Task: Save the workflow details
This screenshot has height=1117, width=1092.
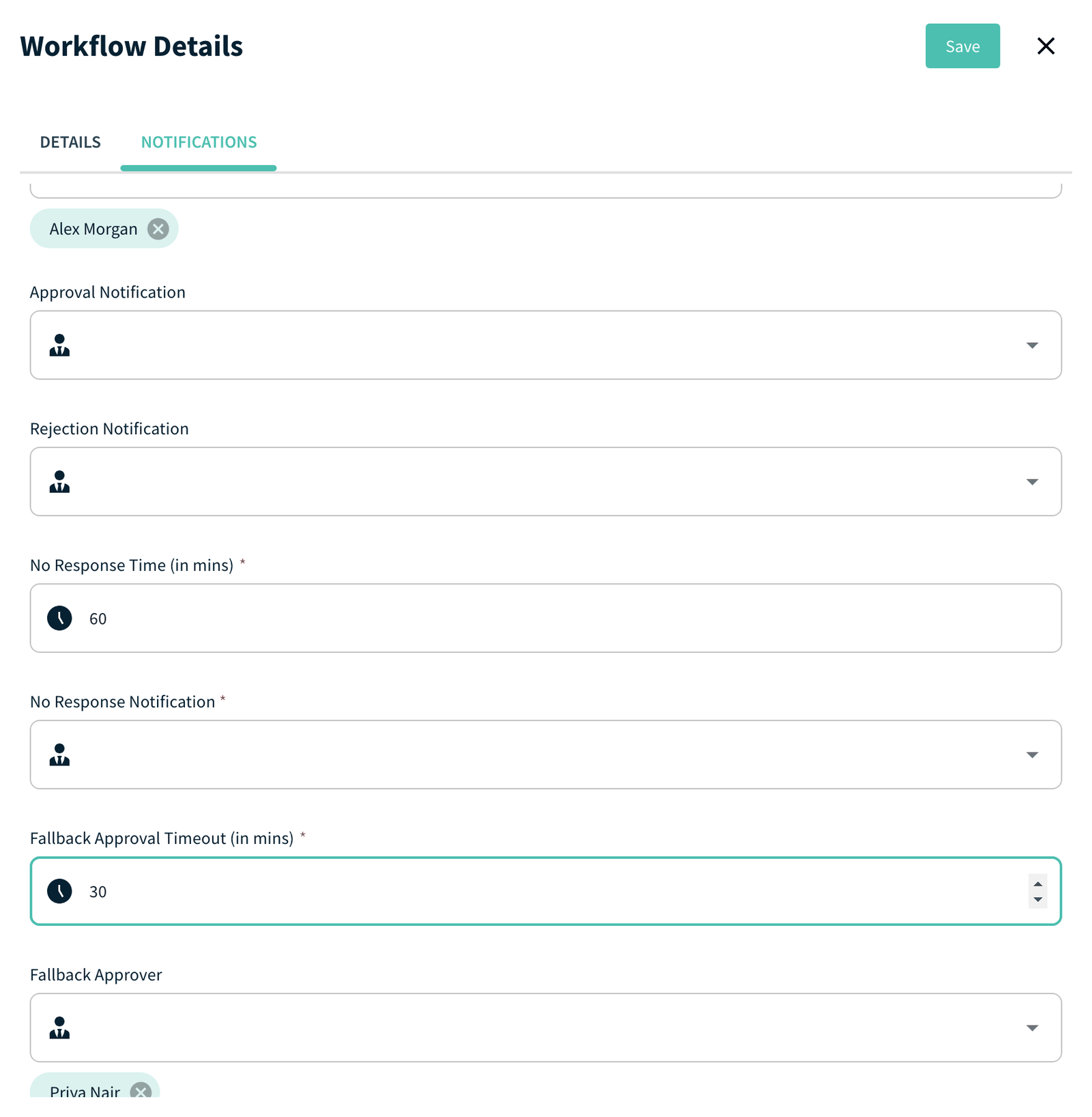Action: (962, 46)
